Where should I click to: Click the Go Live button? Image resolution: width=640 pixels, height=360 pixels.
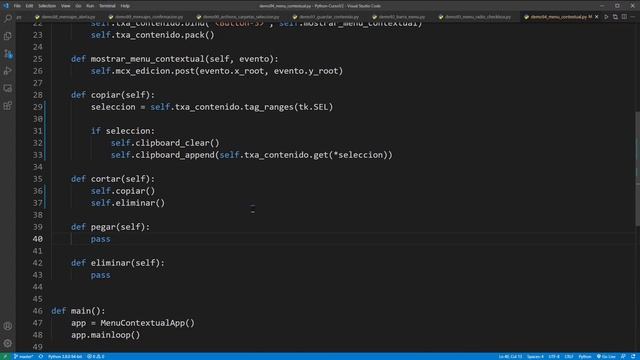point(606,356)
